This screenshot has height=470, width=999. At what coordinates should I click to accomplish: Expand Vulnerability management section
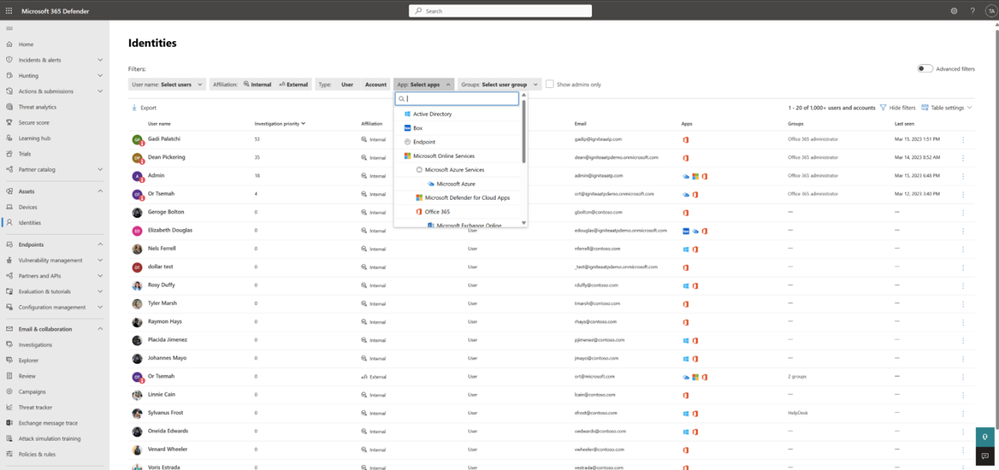point(100,260)
